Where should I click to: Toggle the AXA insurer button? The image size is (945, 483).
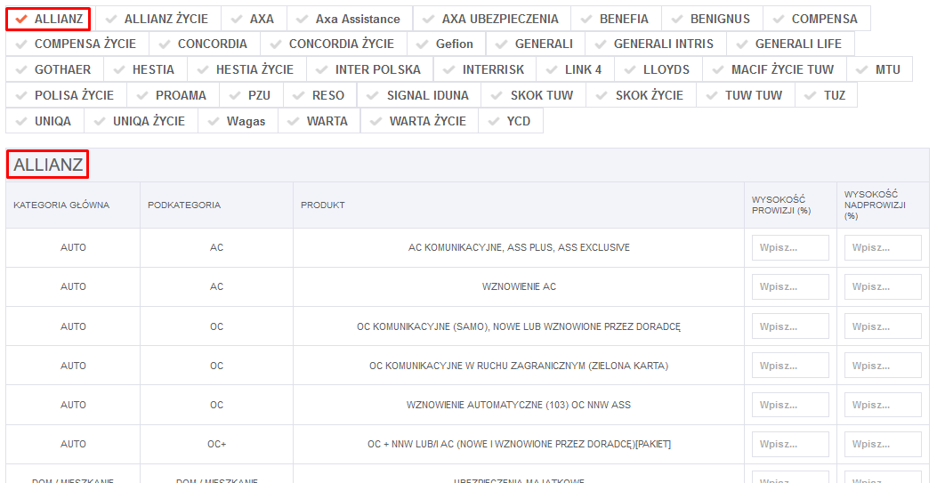254,18
